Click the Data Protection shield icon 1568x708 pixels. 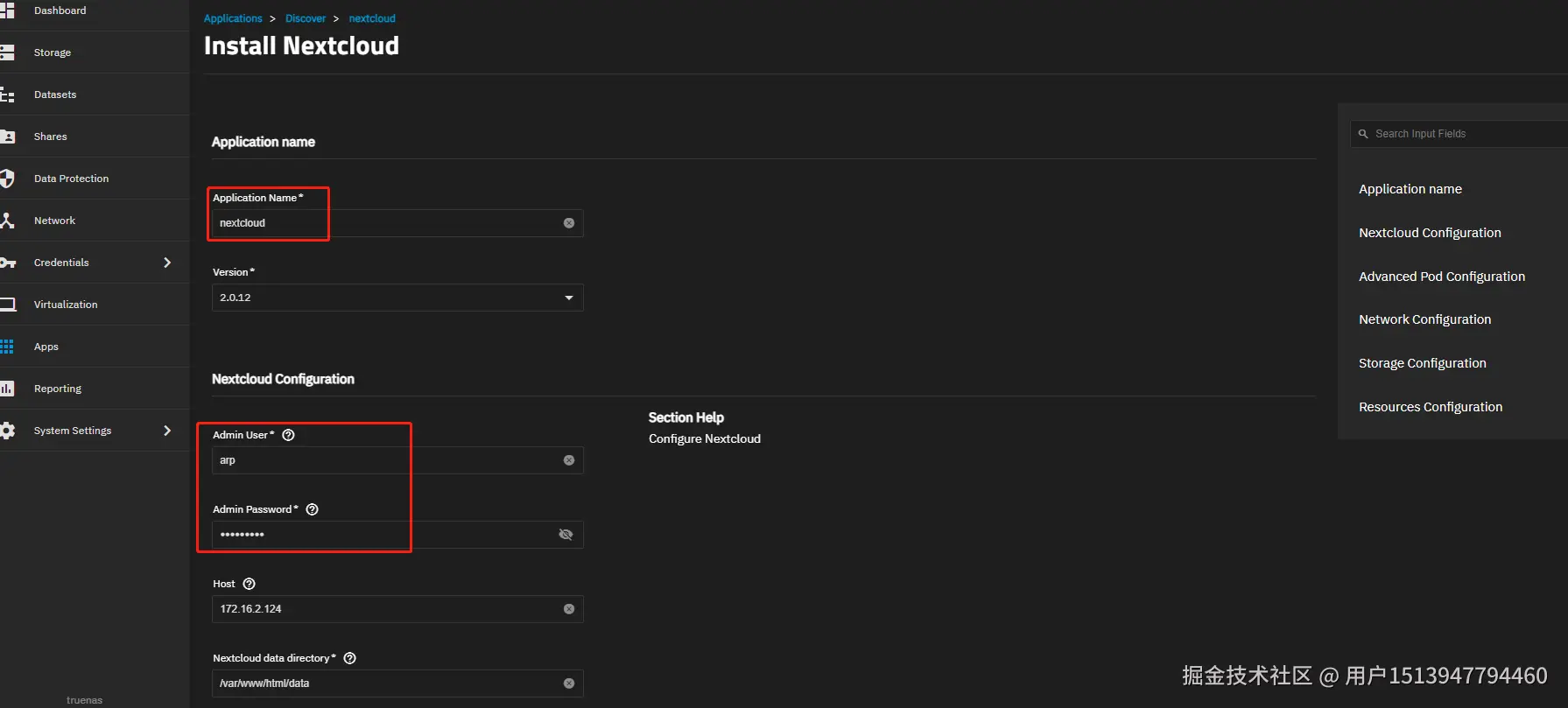coord(7,179)
